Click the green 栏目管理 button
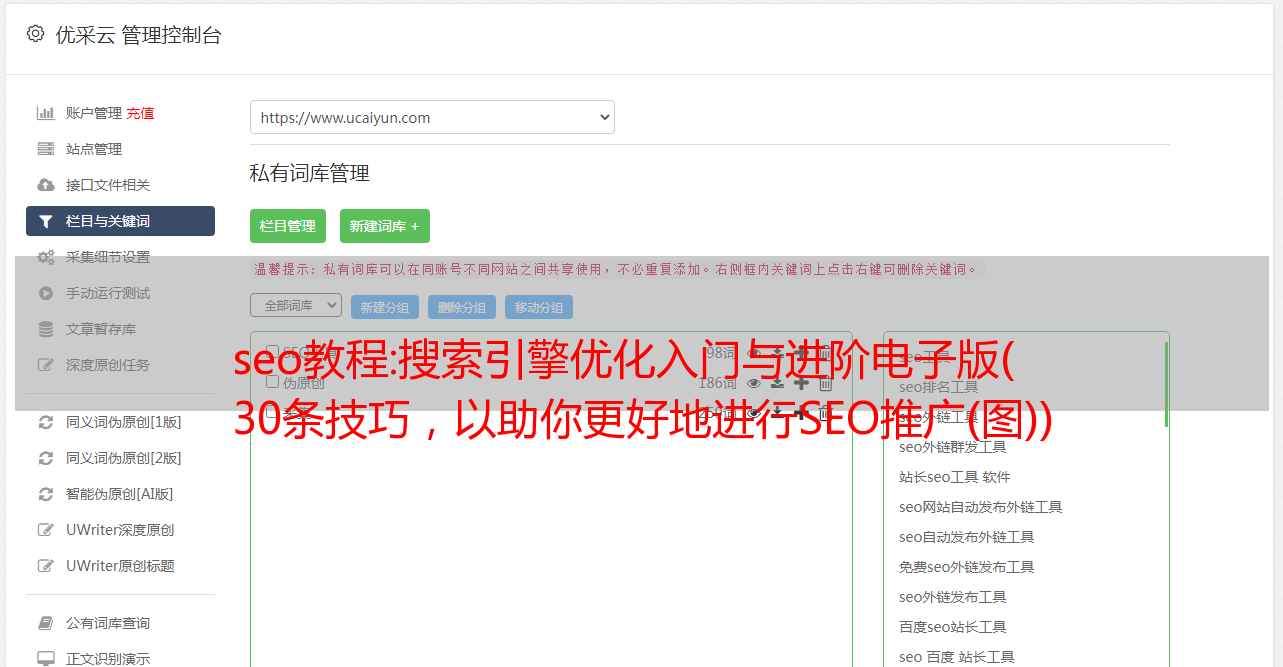 tap(288, 226)
